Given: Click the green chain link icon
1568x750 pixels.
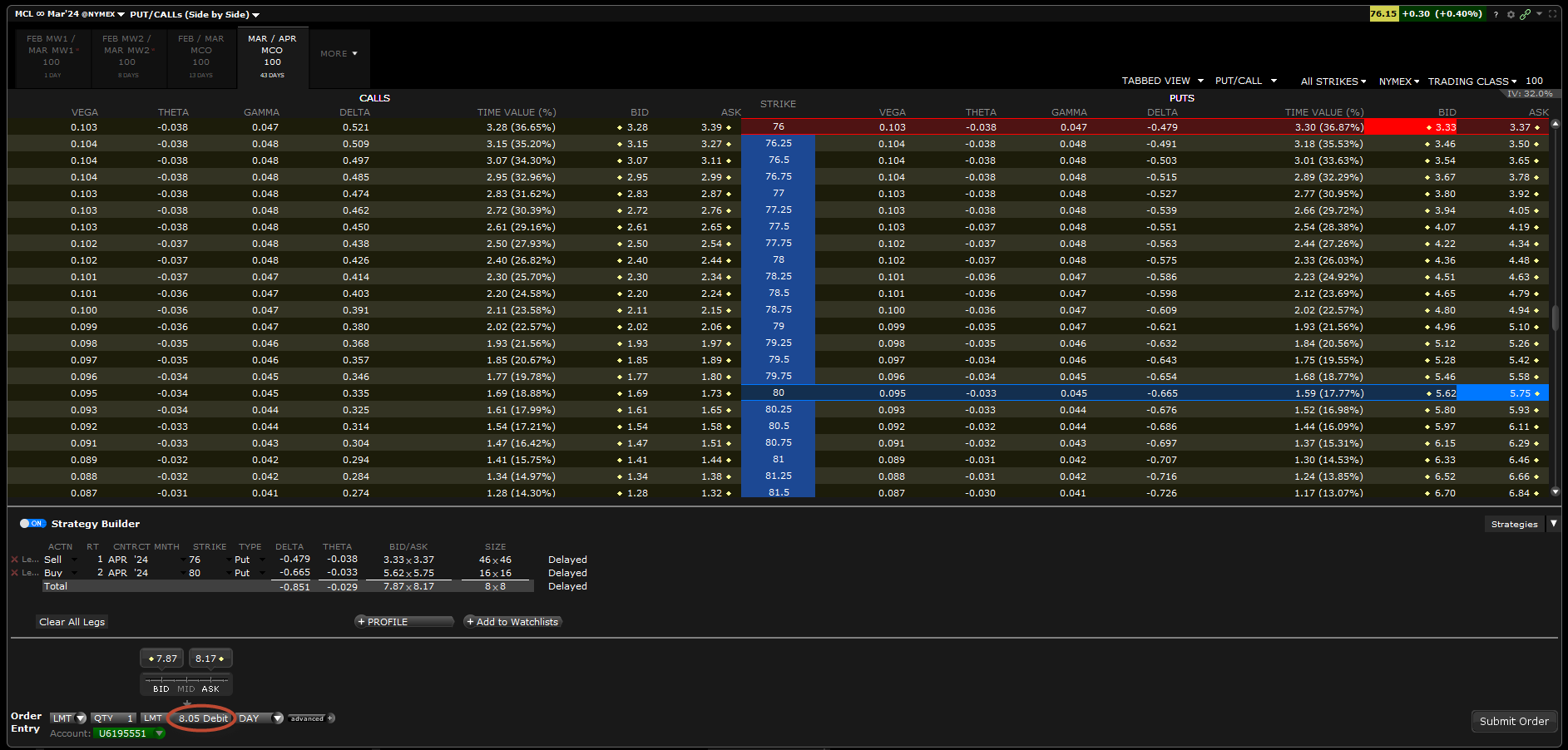Looking at the screenshot, I should click(x=1525, y=14).
